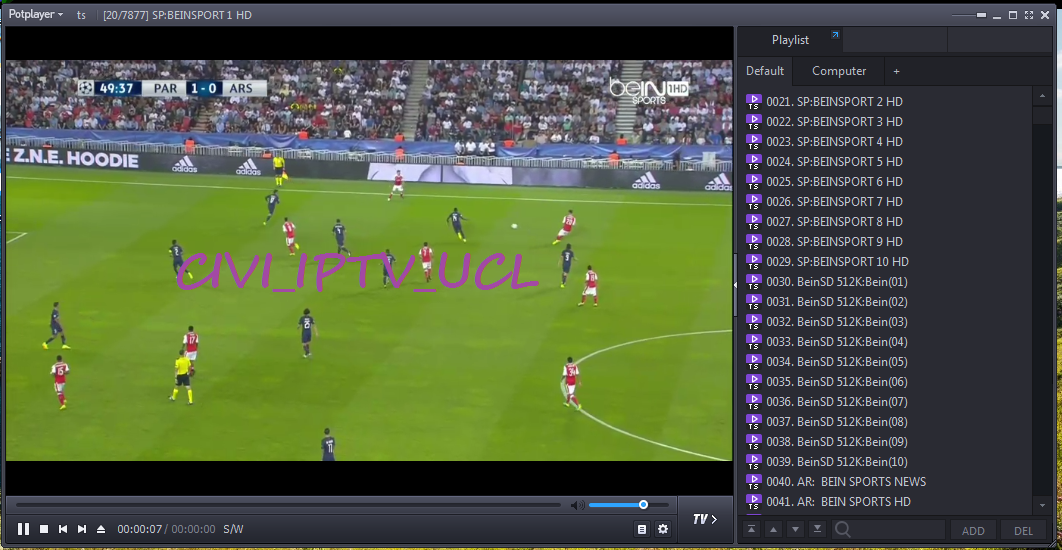Stop the current stream
The width and height of the screenshot is (1062, 550).
pos(44,529)
